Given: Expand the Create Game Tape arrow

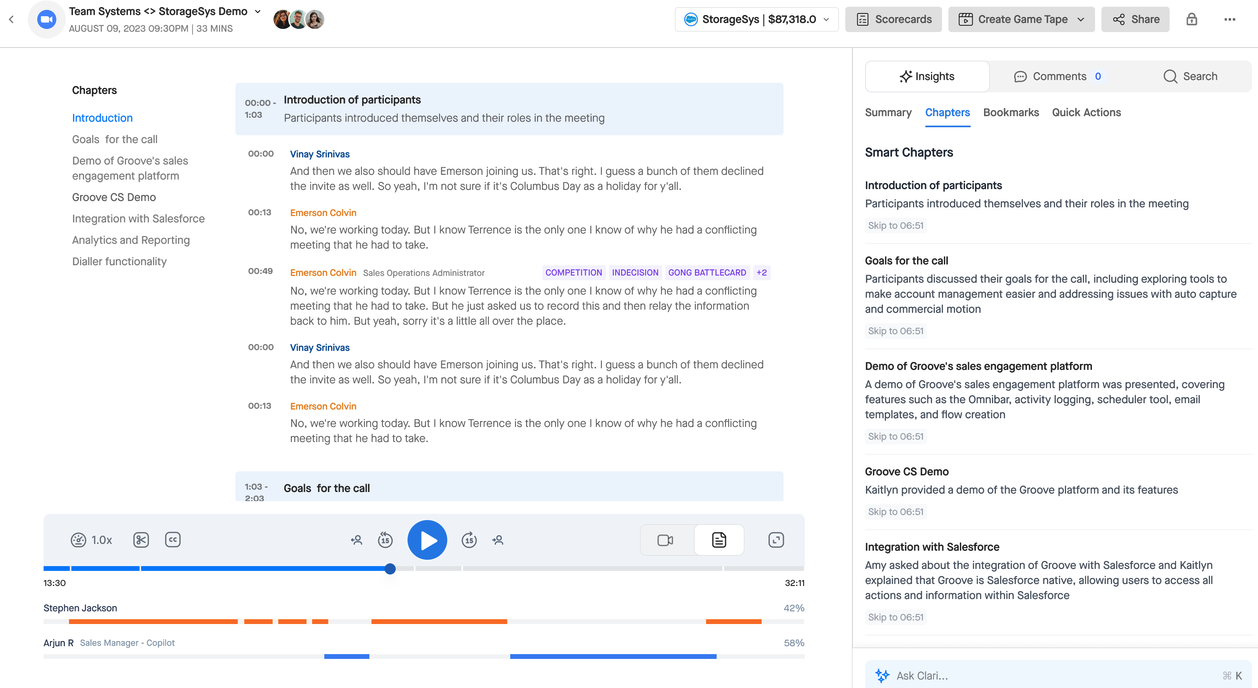Looking at the screenshot, I should tap(1081, 19).
